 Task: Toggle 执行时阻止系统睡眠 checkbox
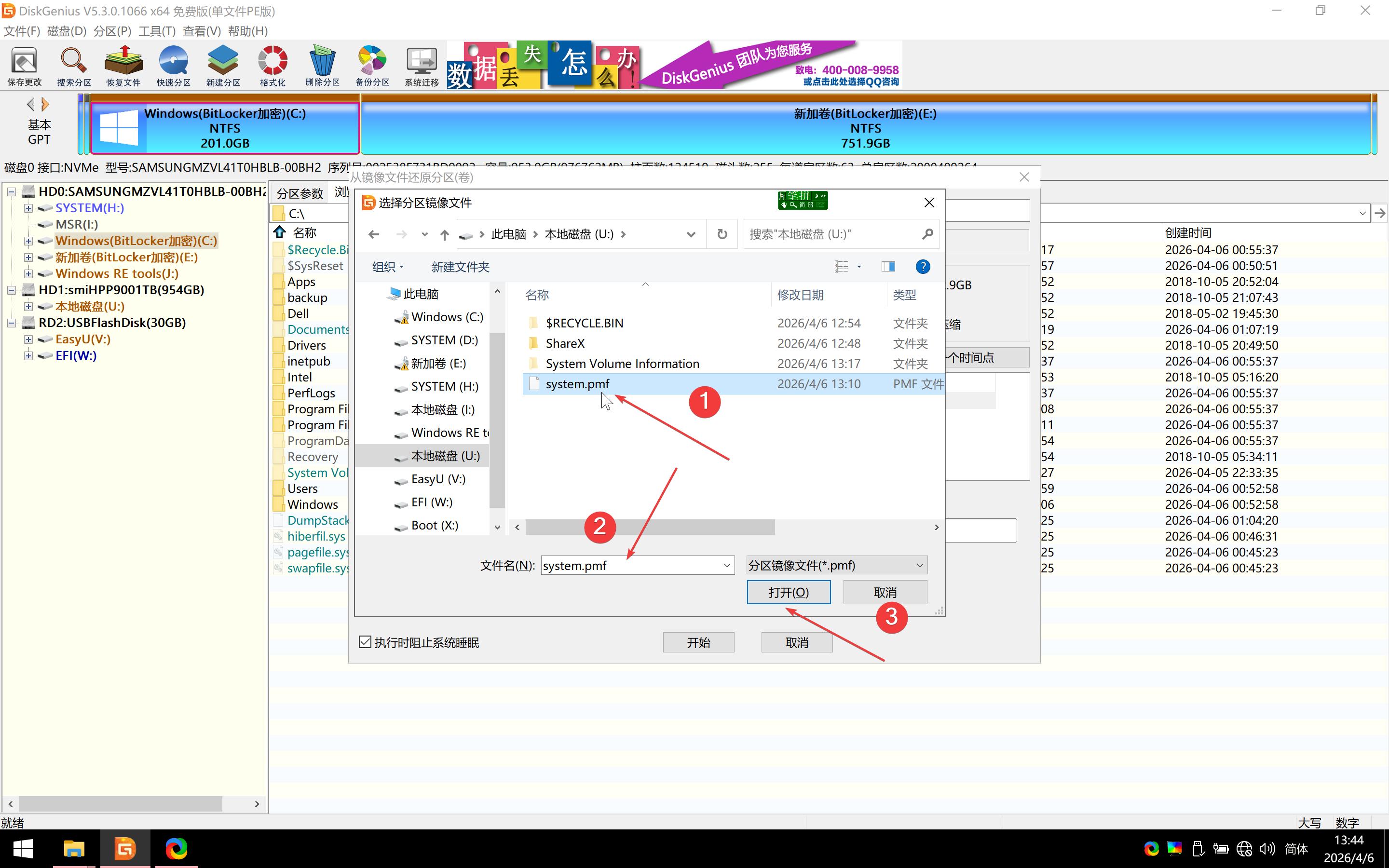(365, 642)
